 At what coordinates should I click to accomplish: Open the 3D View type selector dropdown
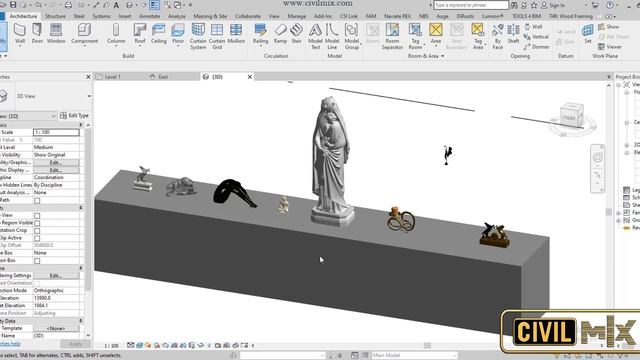[x=89, y=96]
